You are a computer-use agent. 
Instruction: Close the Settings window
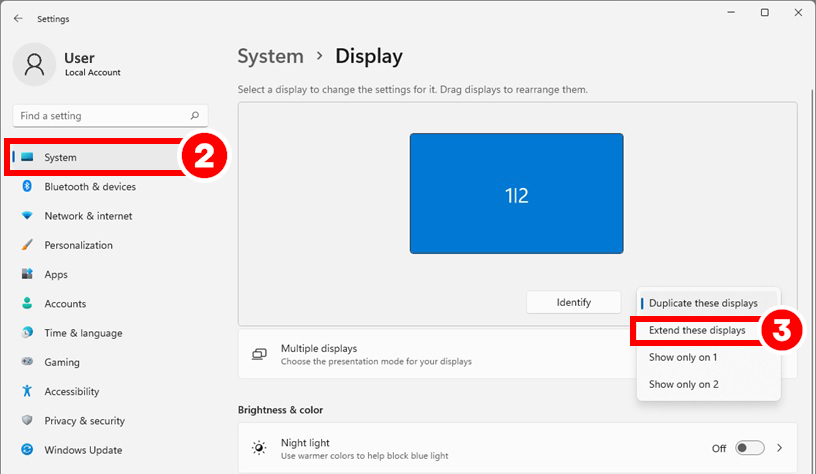pos(798,12)
